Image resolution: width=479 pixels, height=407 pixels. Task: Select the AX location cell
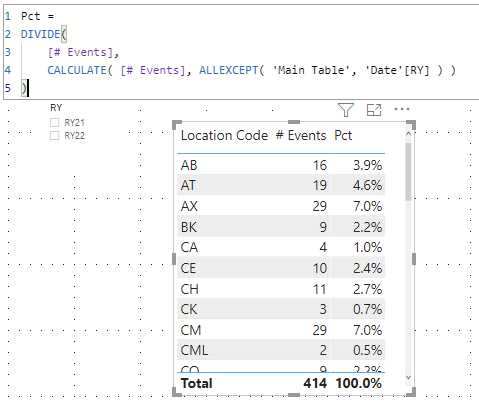[189, 206]
